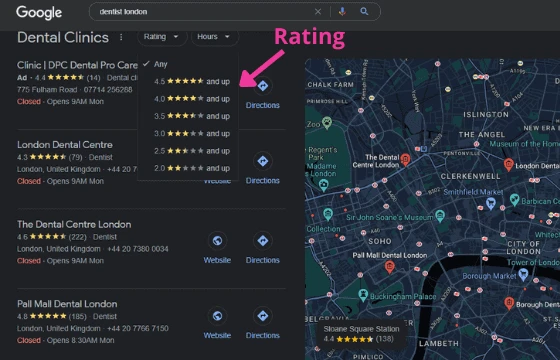Click the SOHO label on map
The image size is (560, 360).
[380, 241]
